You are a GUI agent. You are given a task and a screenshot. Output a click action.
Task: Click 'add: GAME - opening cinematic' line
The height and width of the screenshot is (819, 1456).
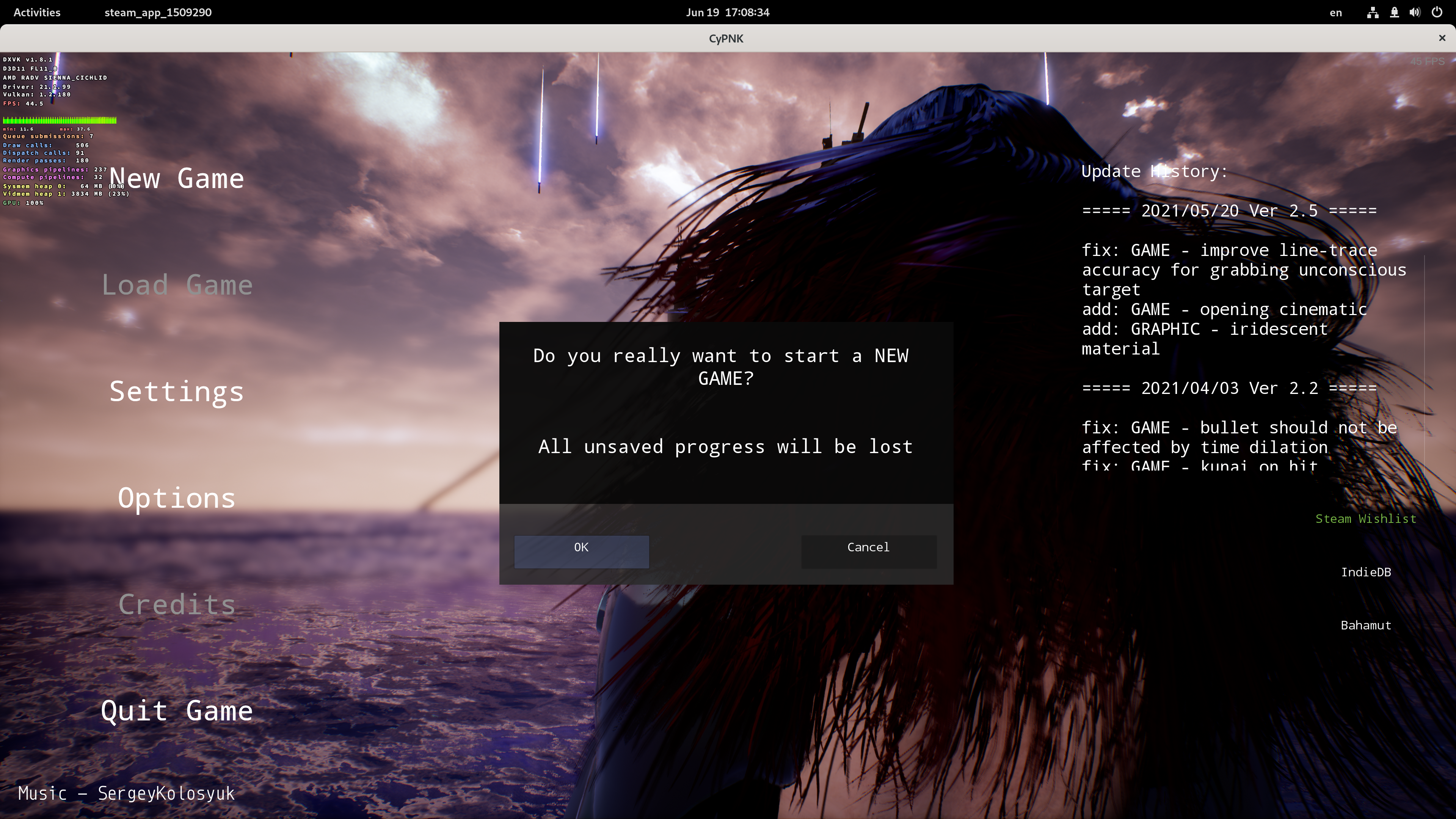[x=1224, y=310]
